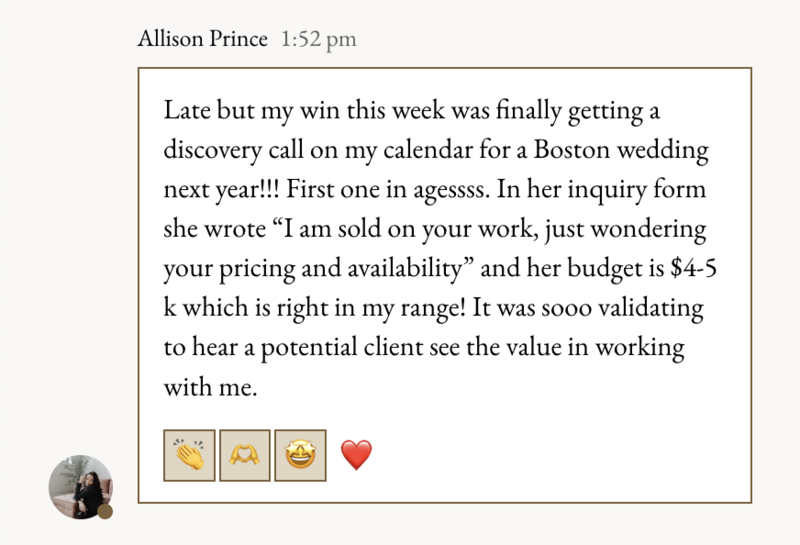Toggle the star-struck face reaction
Image resolution: width=800 pixels, height=545 pixels.
click(x=301, y=455)
